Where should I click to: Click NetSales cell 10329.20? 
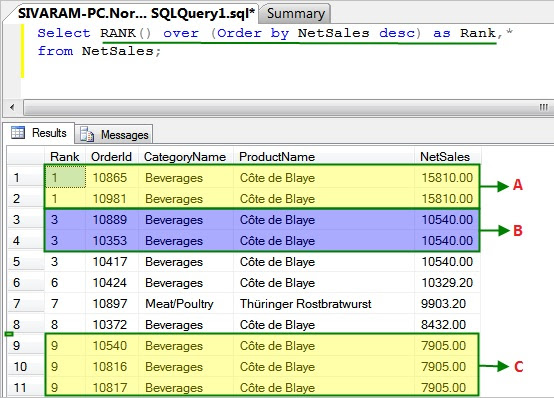447,282
